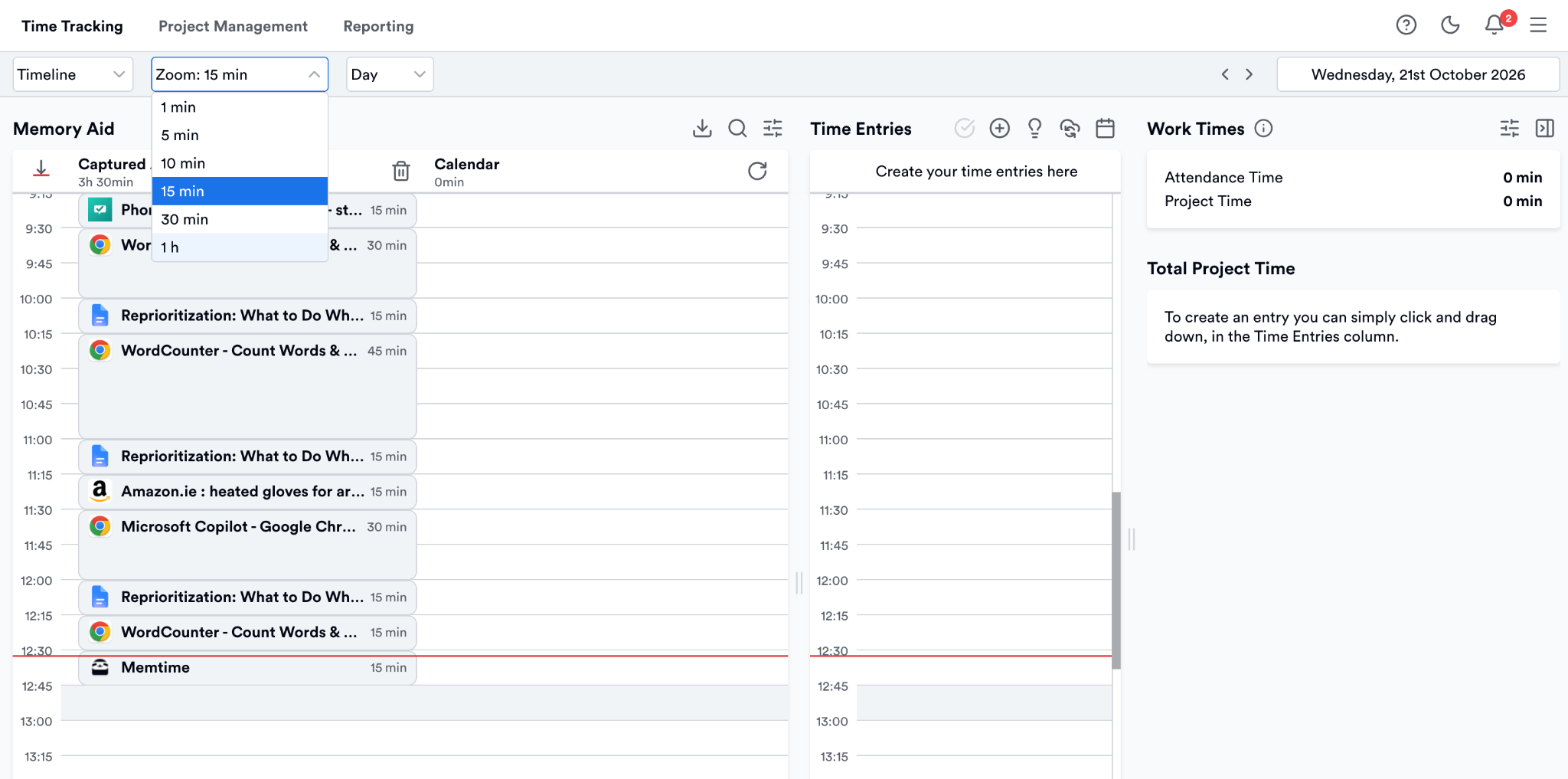The image size is (1568, 779).
Task: Go to Time Tracking tab
Action: (x=72, y=26)
